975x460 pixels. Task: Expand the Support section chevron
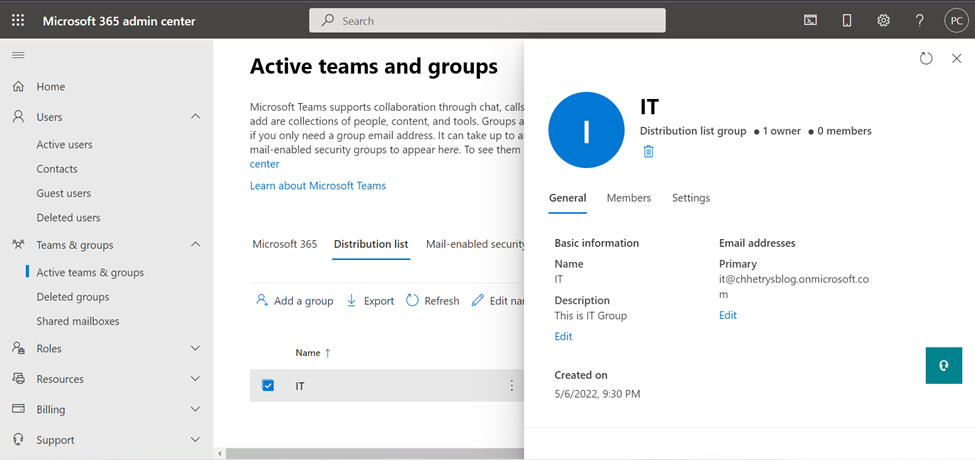click(x=195, y=439)
